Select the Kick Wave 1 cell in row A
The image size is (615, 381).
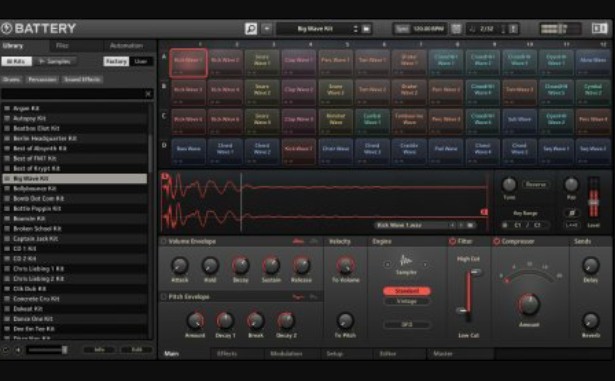coord(189,62)
